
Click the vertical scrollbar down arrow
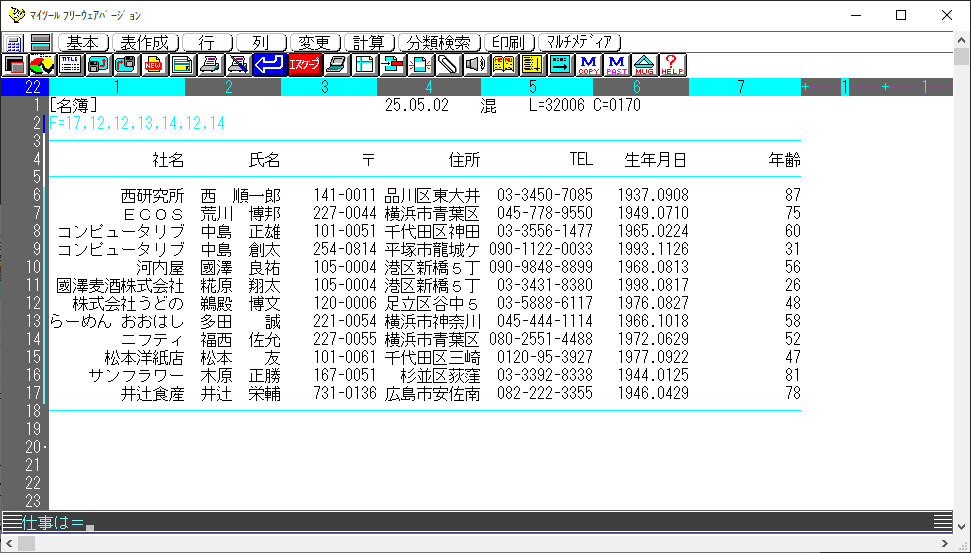click(962, 526)
